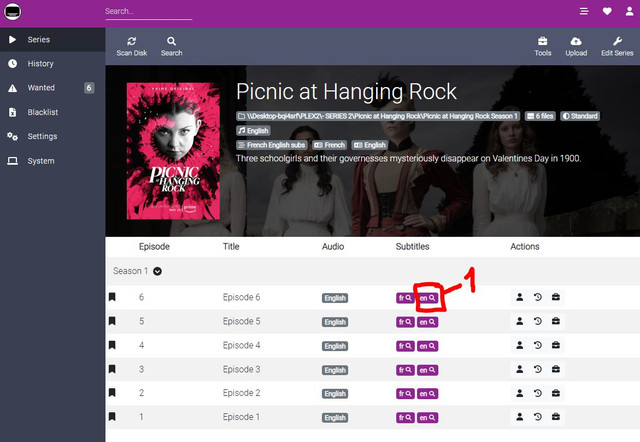Open manual search person icon Episode 6
The width and height of the screenshot is (640, 442).
[520, 297]
